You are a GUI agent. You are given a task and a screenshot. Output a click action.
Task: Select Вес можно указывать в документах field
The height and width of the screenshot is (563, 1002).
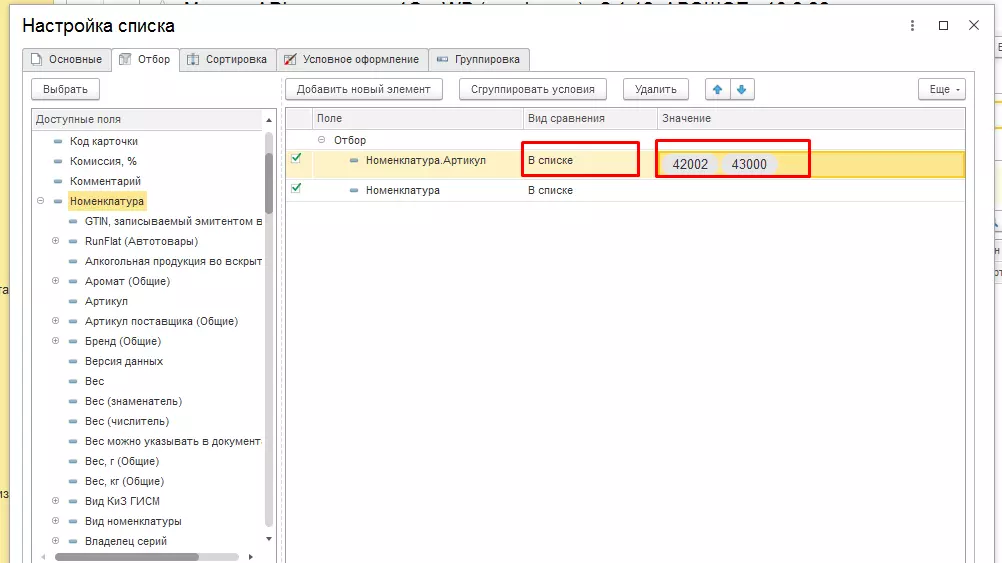pyautogui.click(x=173, y=442)
